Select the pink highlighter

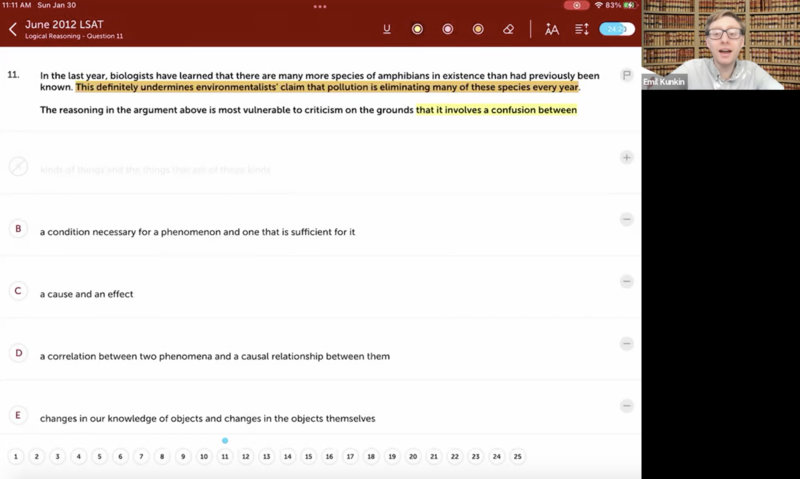click(448, 29)
